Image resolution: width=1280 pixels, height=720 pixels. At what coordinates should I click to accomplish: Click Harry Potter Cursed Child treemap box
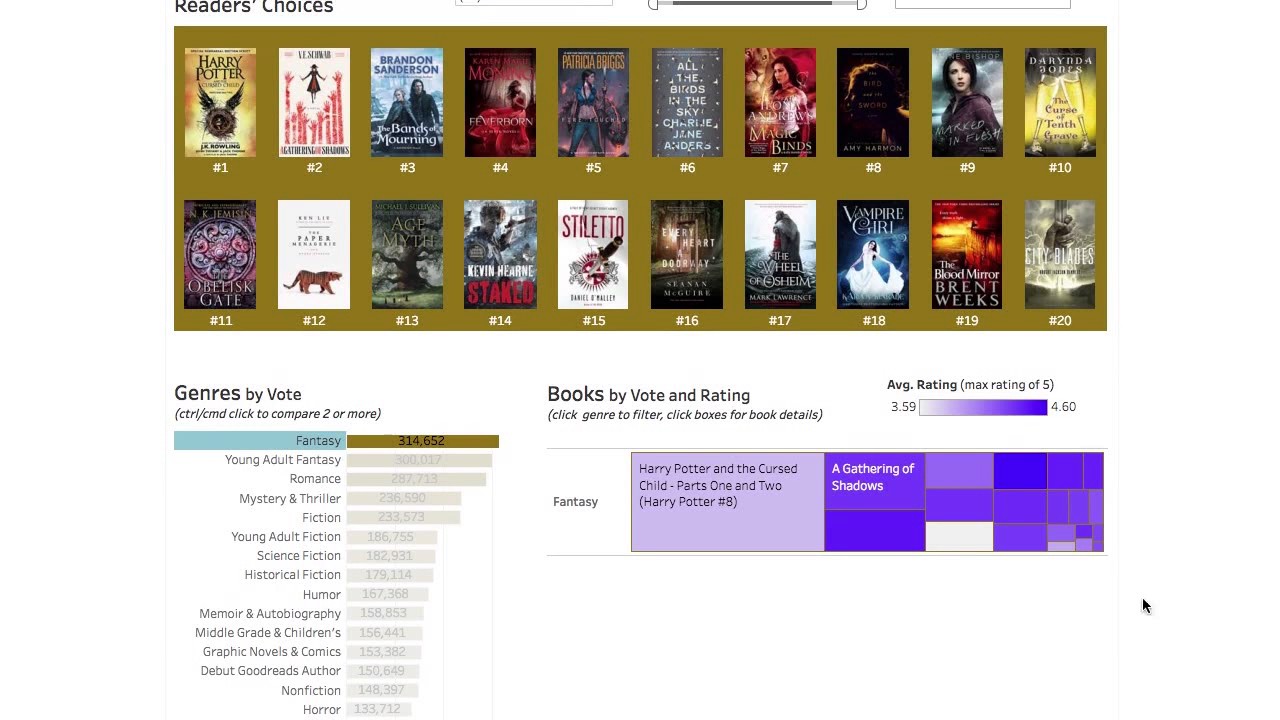pyautogui.click(x=728, y=502)
